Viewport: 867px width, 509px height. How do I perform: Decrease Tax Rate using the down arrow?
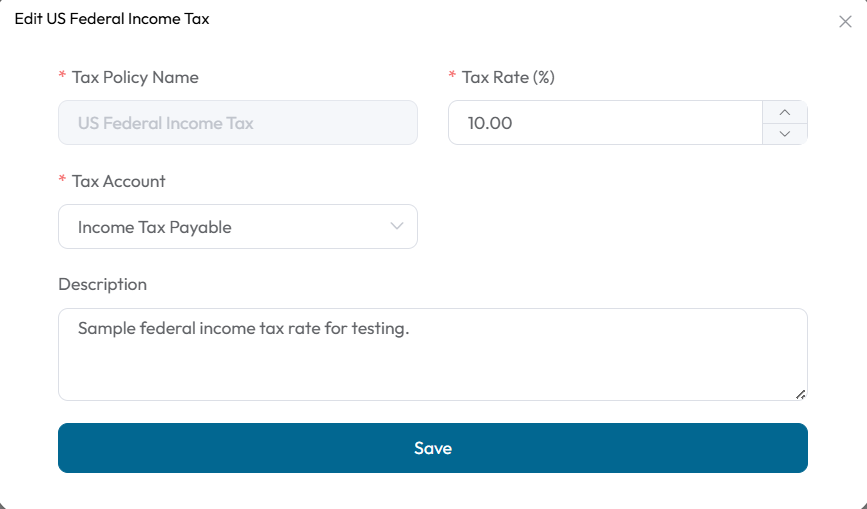click(785, 134)
